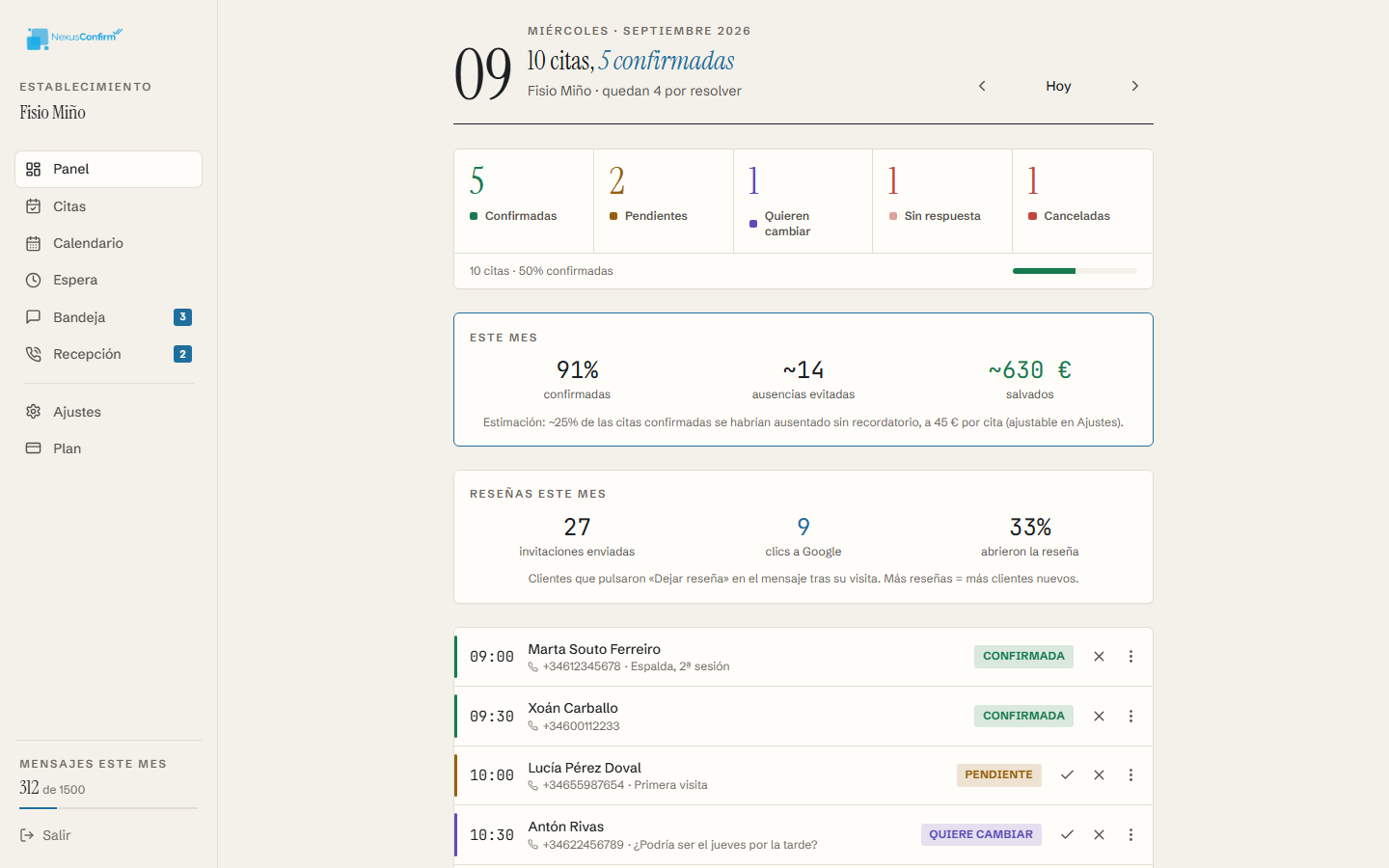
Task: Open the Recepción section
Action: (108, 354)
